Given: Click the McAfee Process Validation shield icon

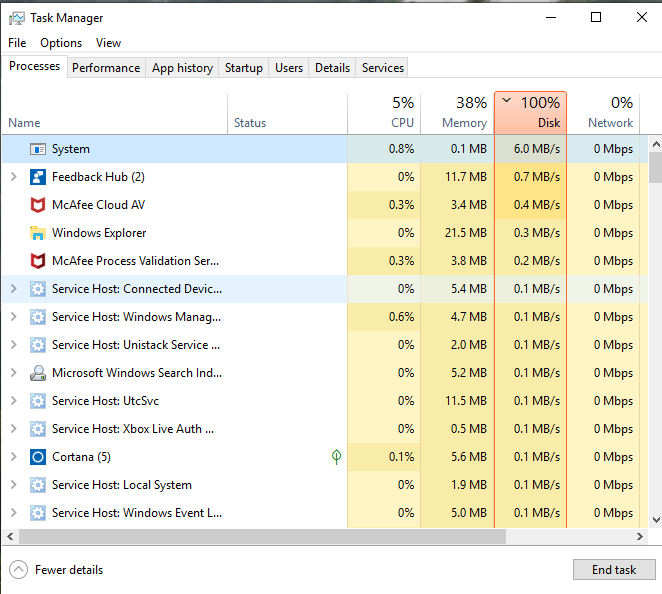Looking at the screenshot, I should tap(38, 261).
